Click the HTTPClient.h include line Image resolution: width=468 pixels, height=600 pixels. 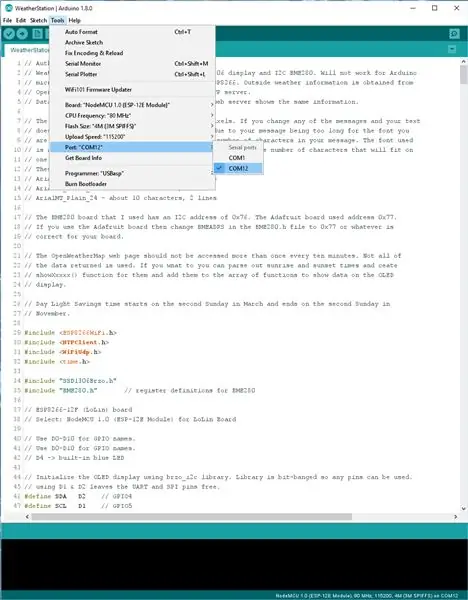point(67,342)
